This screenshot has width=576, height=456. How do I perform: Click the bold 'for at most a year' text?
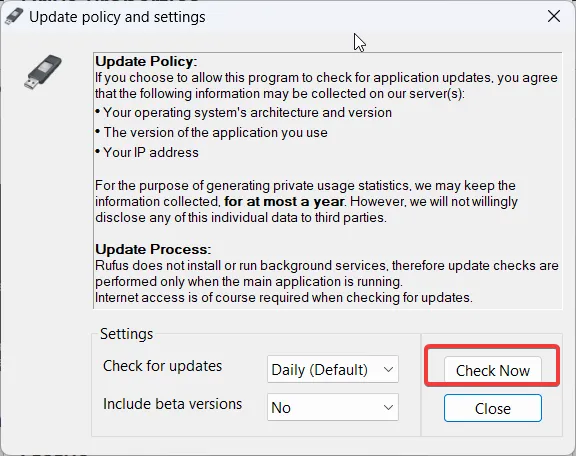(x=284, y=202)
